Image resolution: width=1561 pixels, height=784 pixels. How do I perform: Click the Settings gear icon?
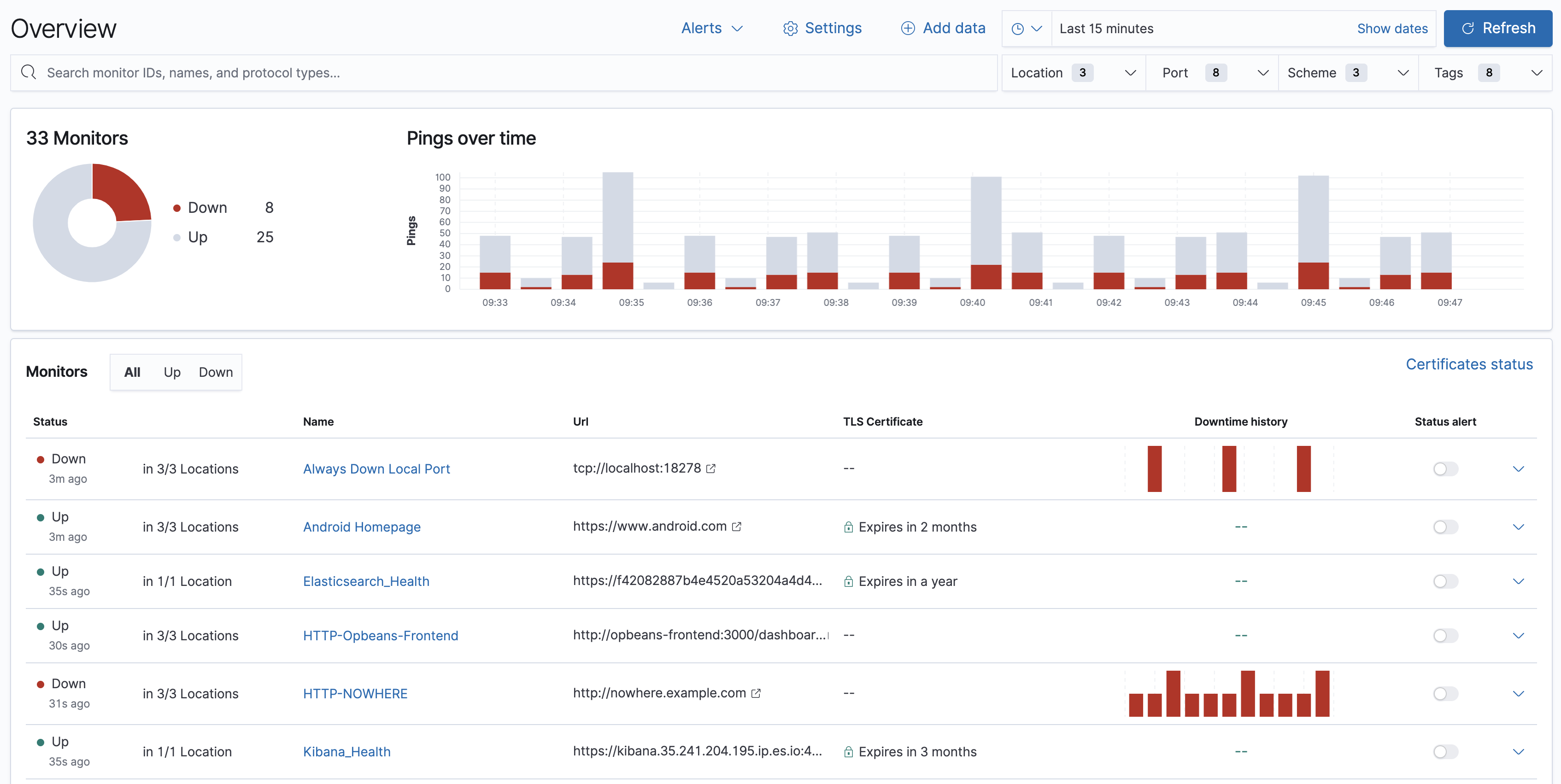click(790, 28)
